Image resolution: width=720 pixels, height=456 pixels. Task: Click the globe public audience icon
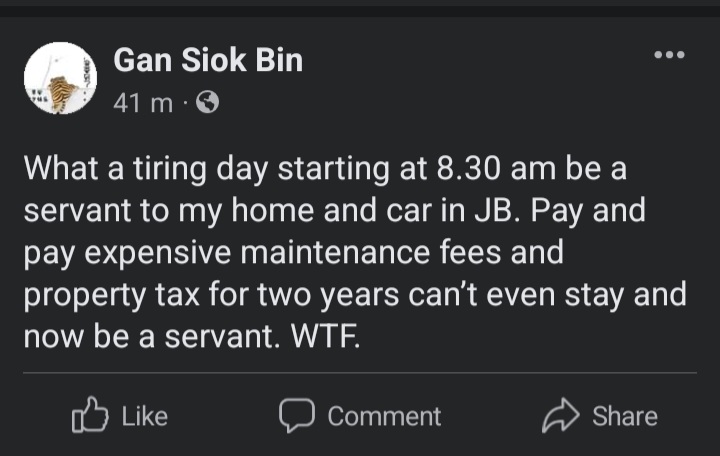pyautogui.click(x=208, y=103)
